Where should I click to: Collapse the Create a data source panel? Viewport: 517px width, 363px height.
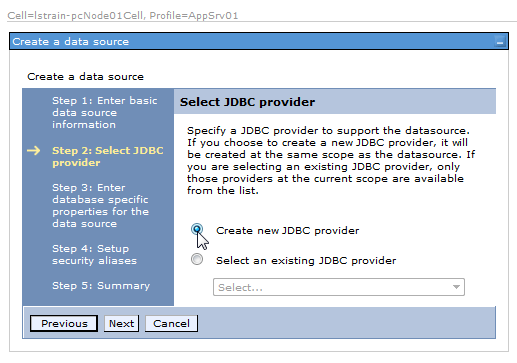tap(500, 42)
